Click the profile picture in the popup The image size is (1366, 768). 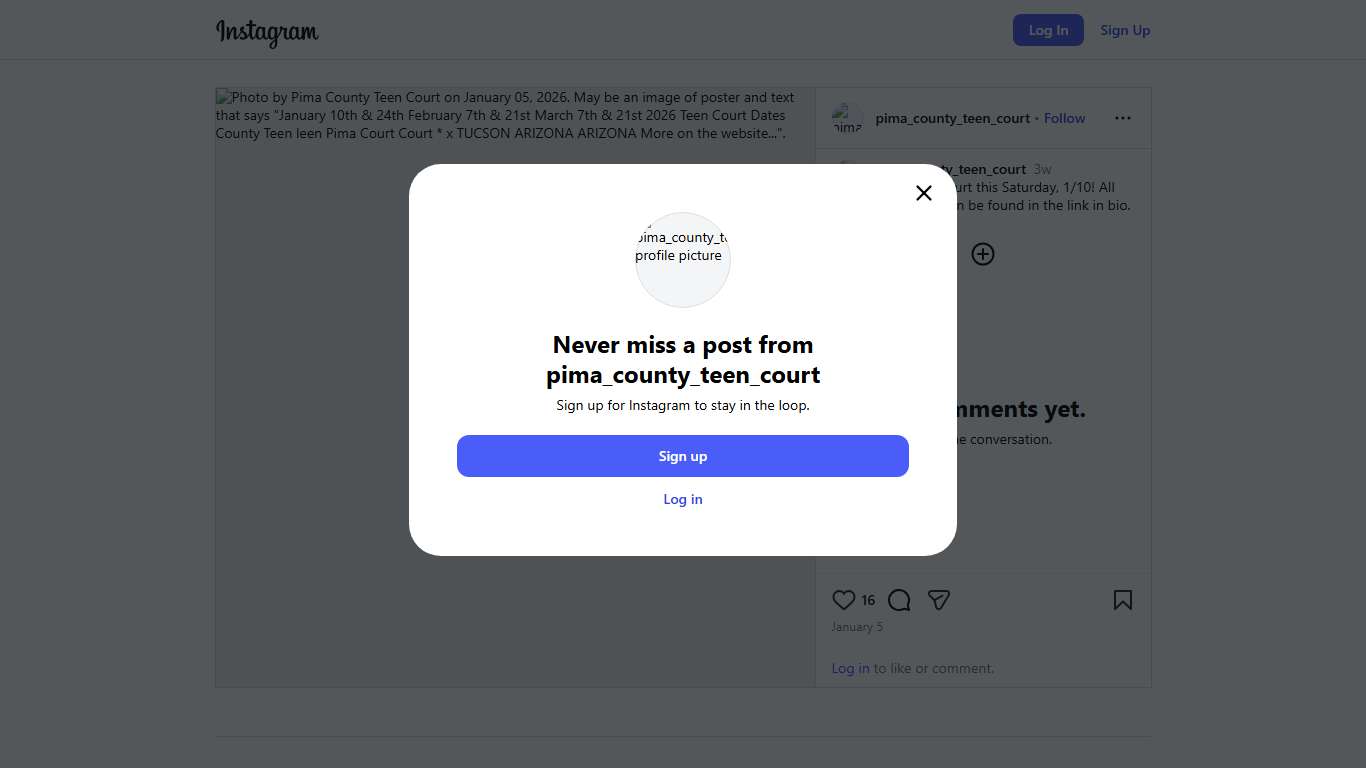pos(683,259)
